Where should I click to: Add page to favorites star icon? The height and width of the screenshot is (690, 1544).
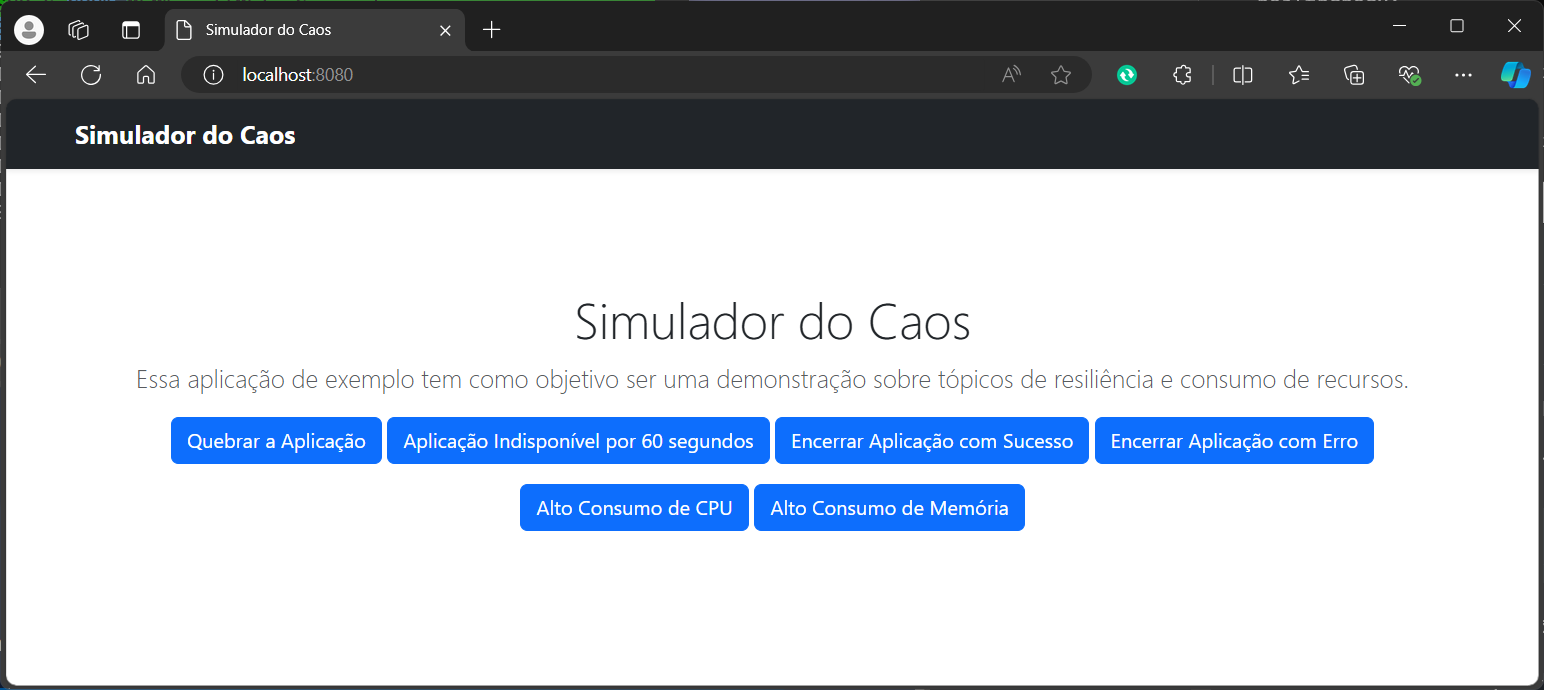coord(1061,75)
